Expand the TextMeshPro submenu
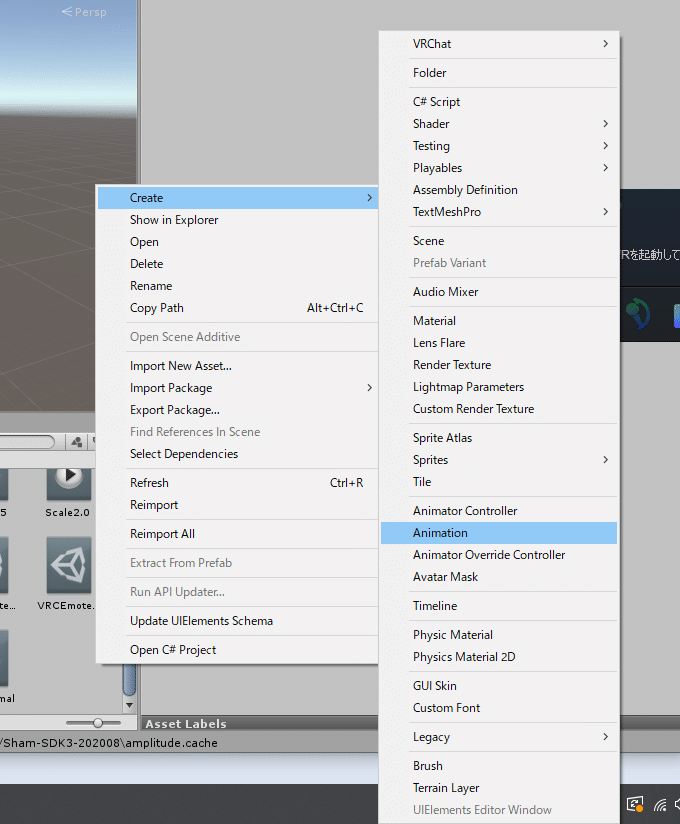Viewport: 680px width, 824px height. (x=499, y=212)
